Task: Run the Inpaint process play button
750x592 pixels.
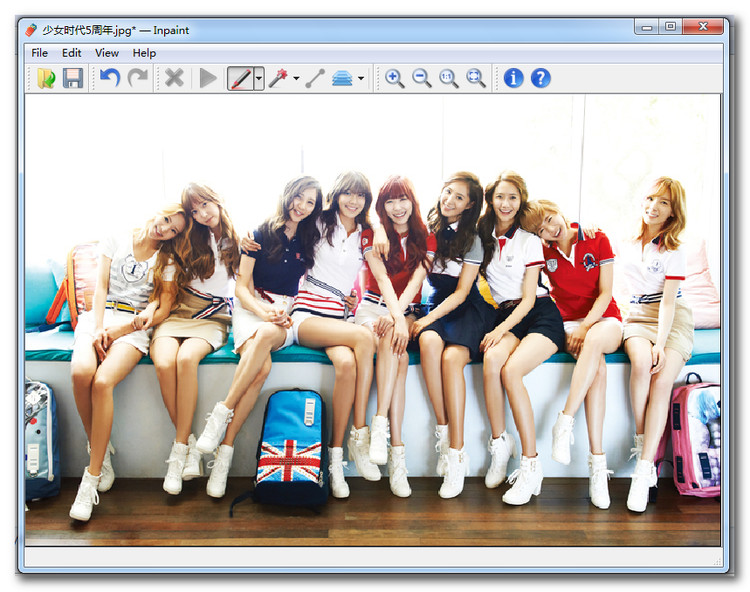Action: (x=208, y=78)
